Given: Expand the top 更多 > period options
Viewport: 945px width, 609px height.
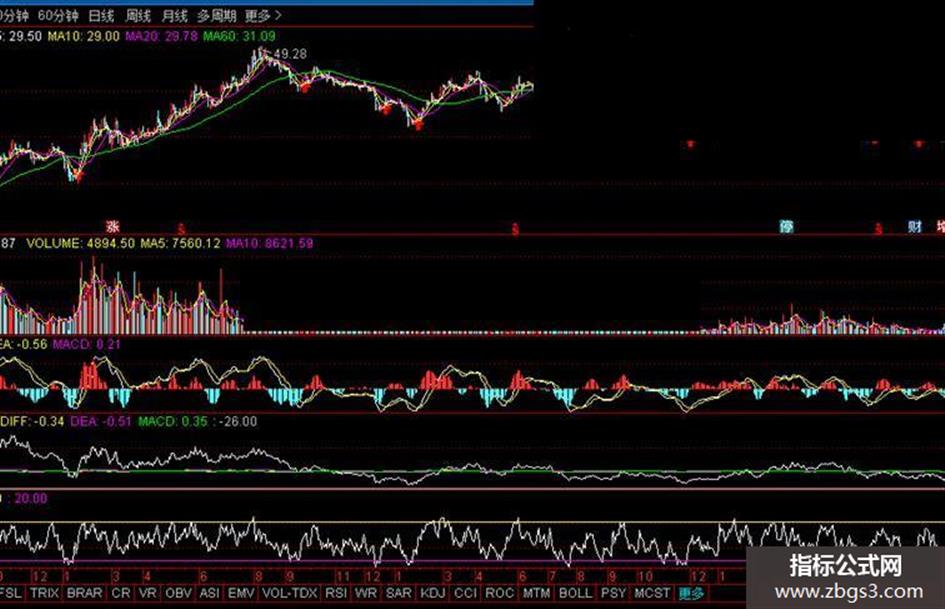Looking at the screenshot, I should click(x=263, y=16).
